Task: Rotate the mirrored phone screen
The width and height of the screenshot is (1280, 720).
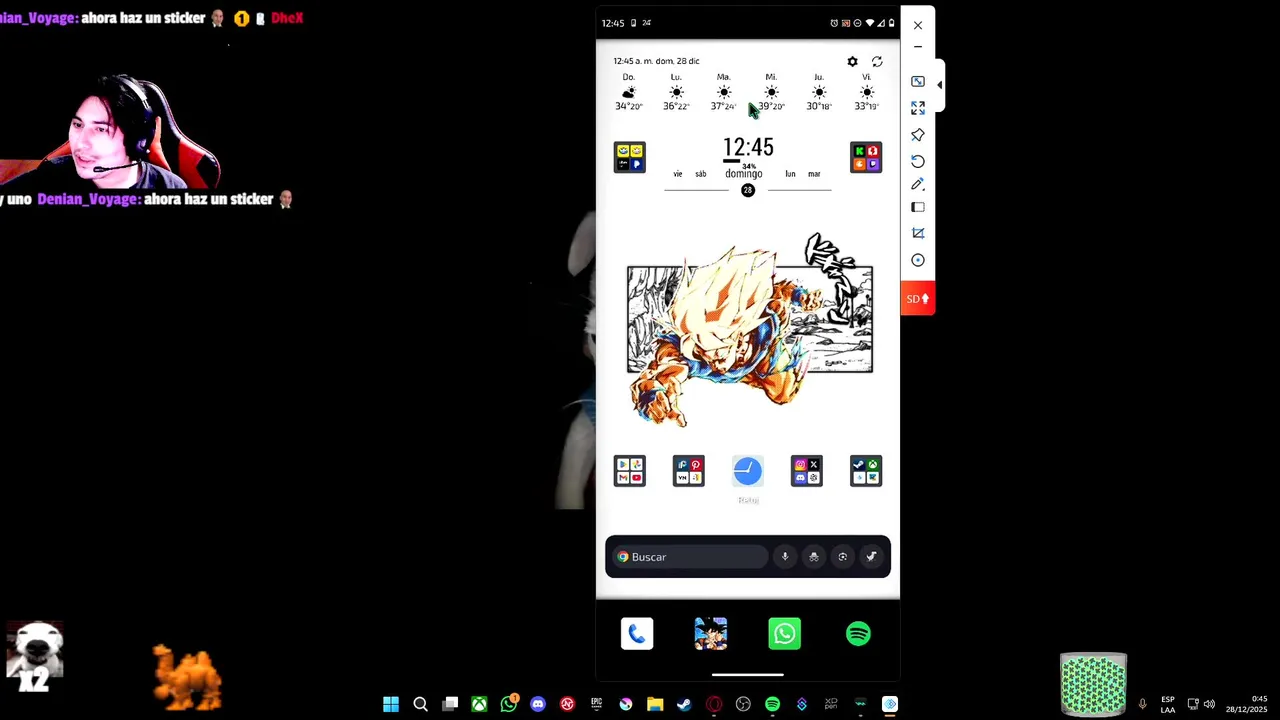Action: click(918, 161)
